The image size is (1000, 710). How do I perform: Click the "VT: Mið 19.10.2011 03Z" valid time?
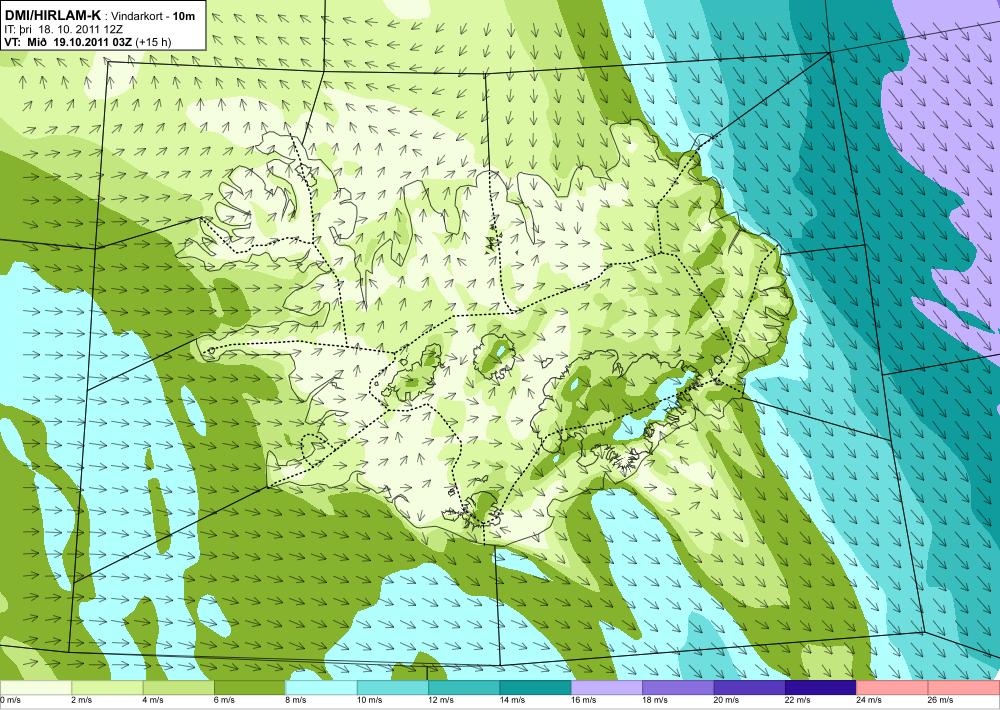point(68,43)
